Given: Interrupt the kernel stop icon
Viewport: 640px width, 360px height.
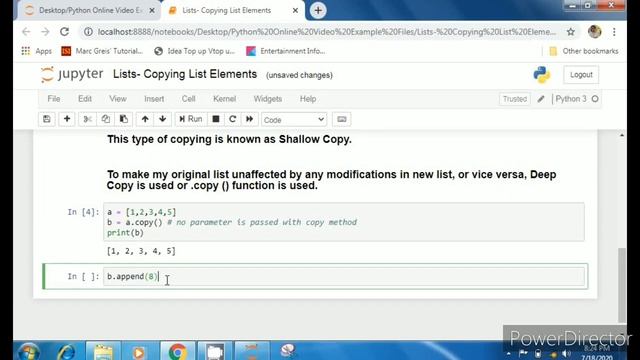Looking at the screenshot, I should (216, 119).
